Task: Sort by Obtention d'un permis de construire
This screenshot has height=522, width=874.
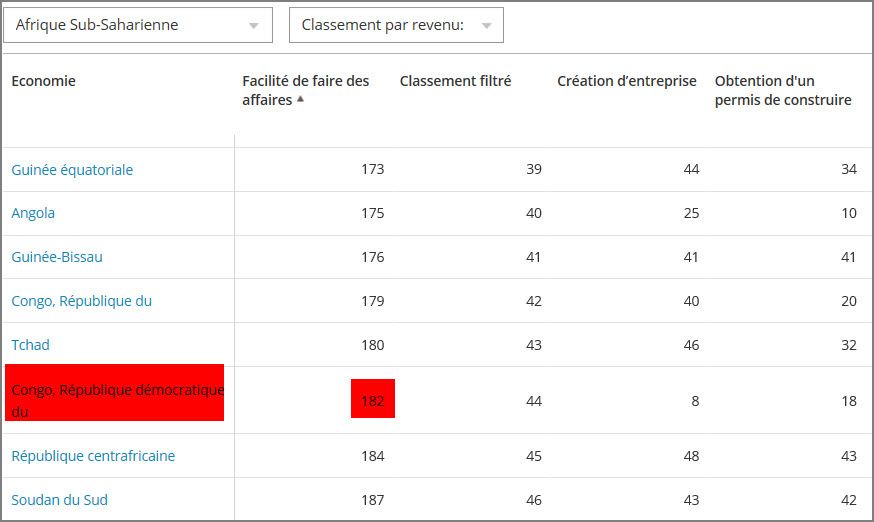Action: (x=783, y=90)
